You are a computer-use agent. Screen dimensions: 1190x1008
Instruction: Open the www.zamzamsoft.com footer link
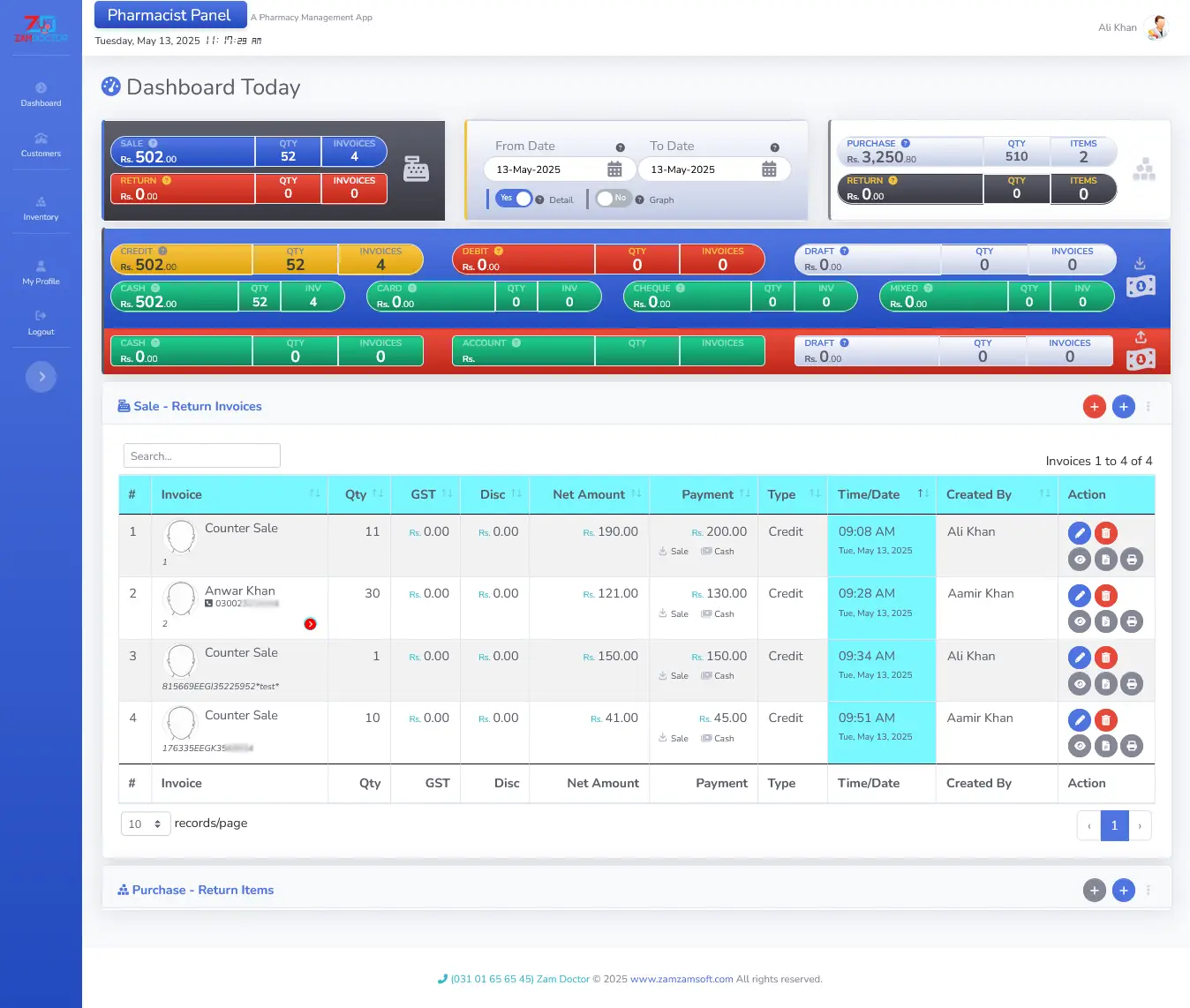click(681, 979)
